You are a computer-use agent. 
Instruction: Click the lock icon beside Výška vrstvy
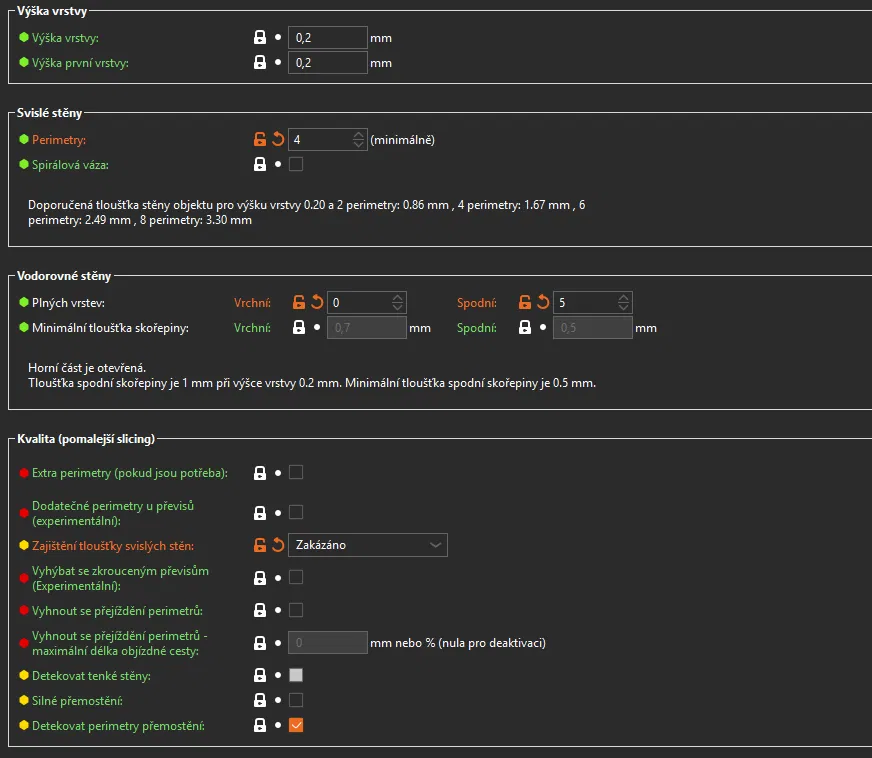point(260,38)
